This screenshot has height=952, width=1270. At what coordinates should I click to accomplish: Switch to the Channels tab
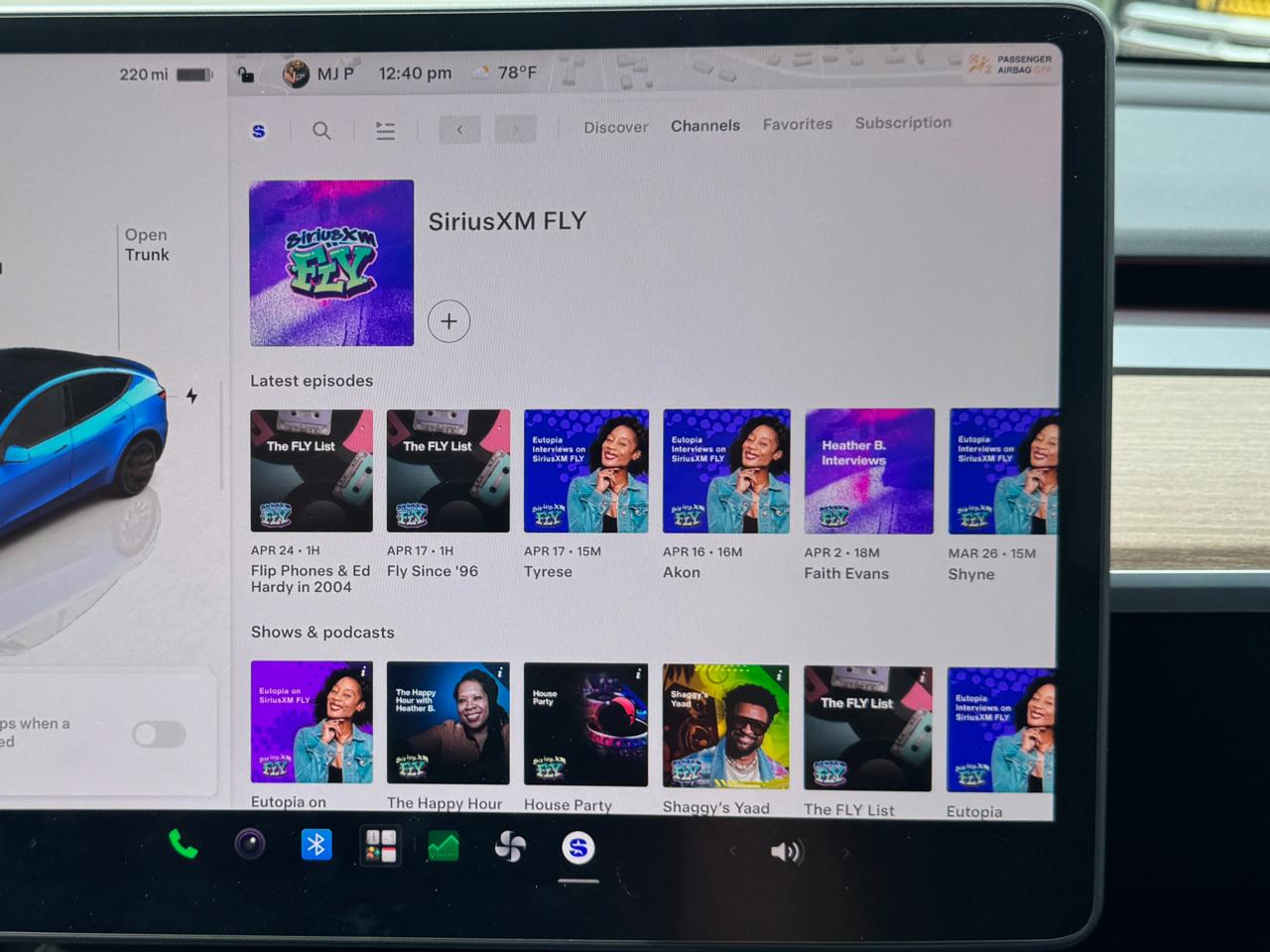point(705,126)
